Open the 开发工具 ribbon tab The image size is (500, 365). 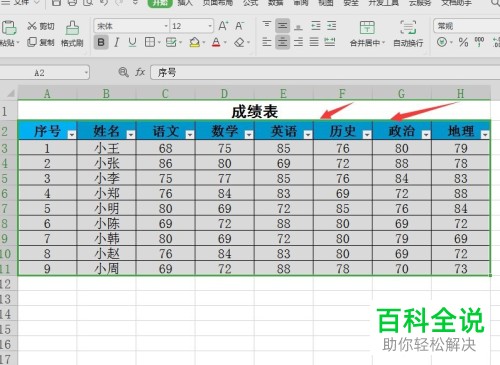[383, 3]
